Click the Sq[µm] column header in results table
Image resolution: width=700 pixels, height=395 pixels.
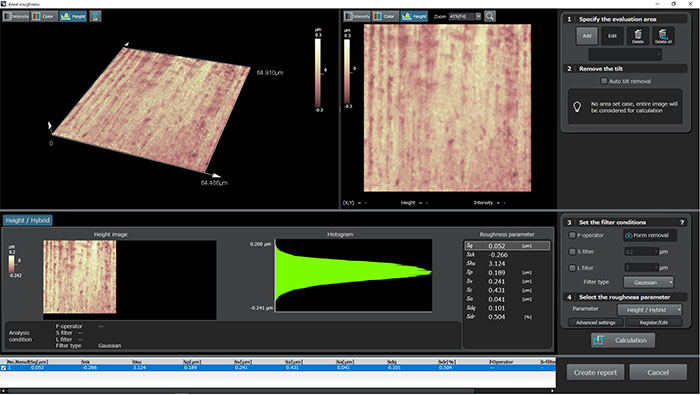tap(39, 362)
